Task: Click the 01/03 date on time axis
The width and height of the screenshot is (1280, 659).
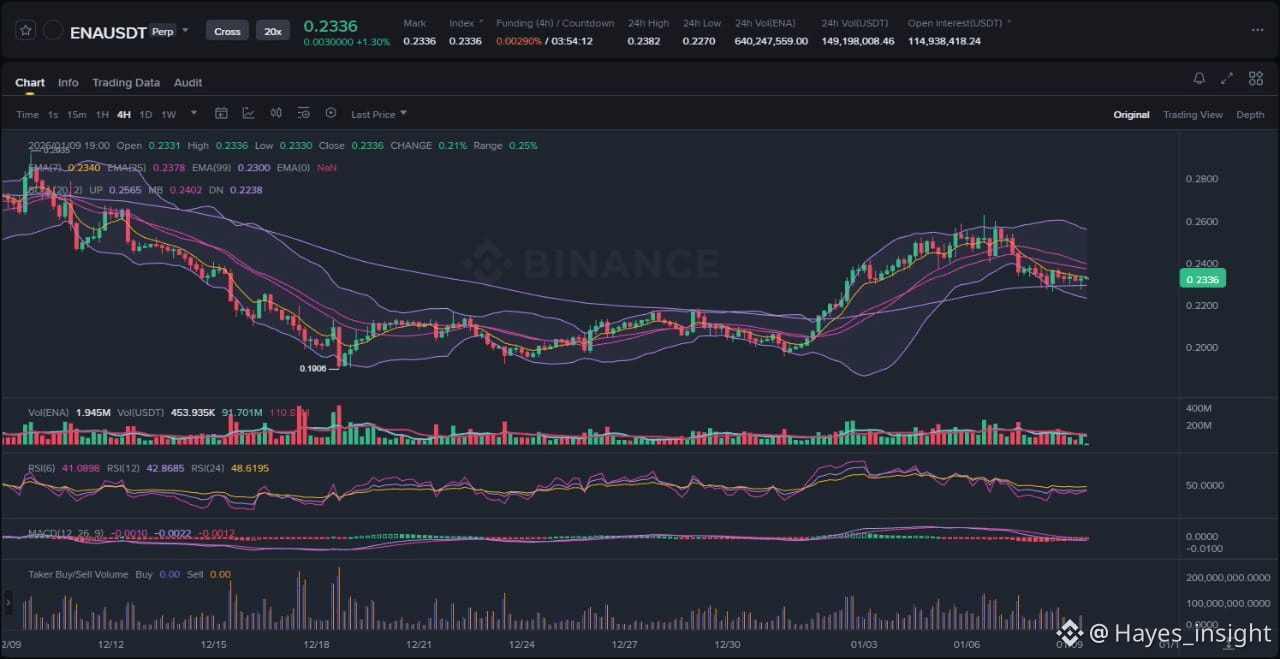Action: pos(863,645)
